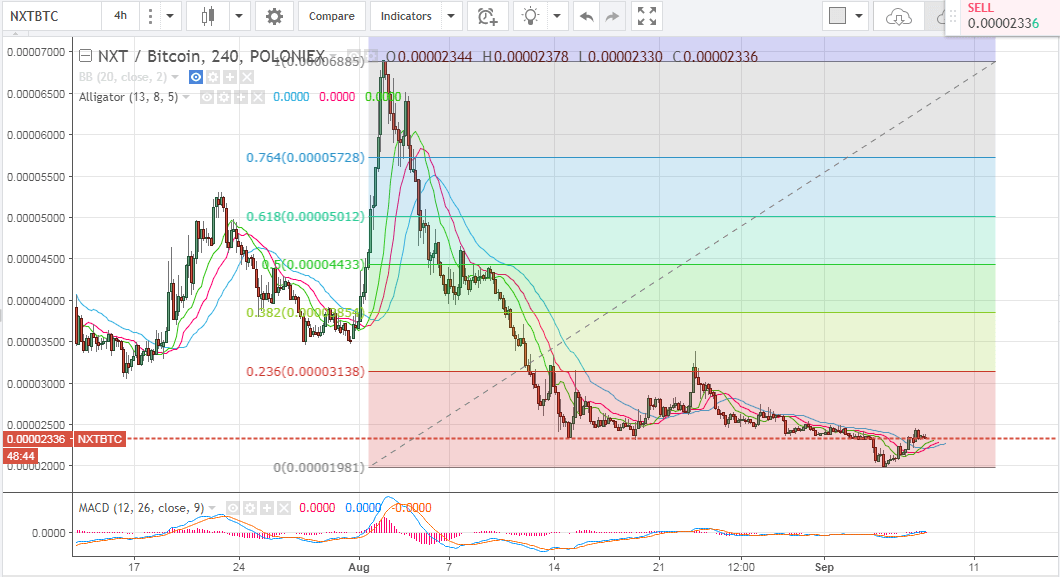Click NXT / Bitcoin, 240, POLONIEX title

click(x=212, y=55)
